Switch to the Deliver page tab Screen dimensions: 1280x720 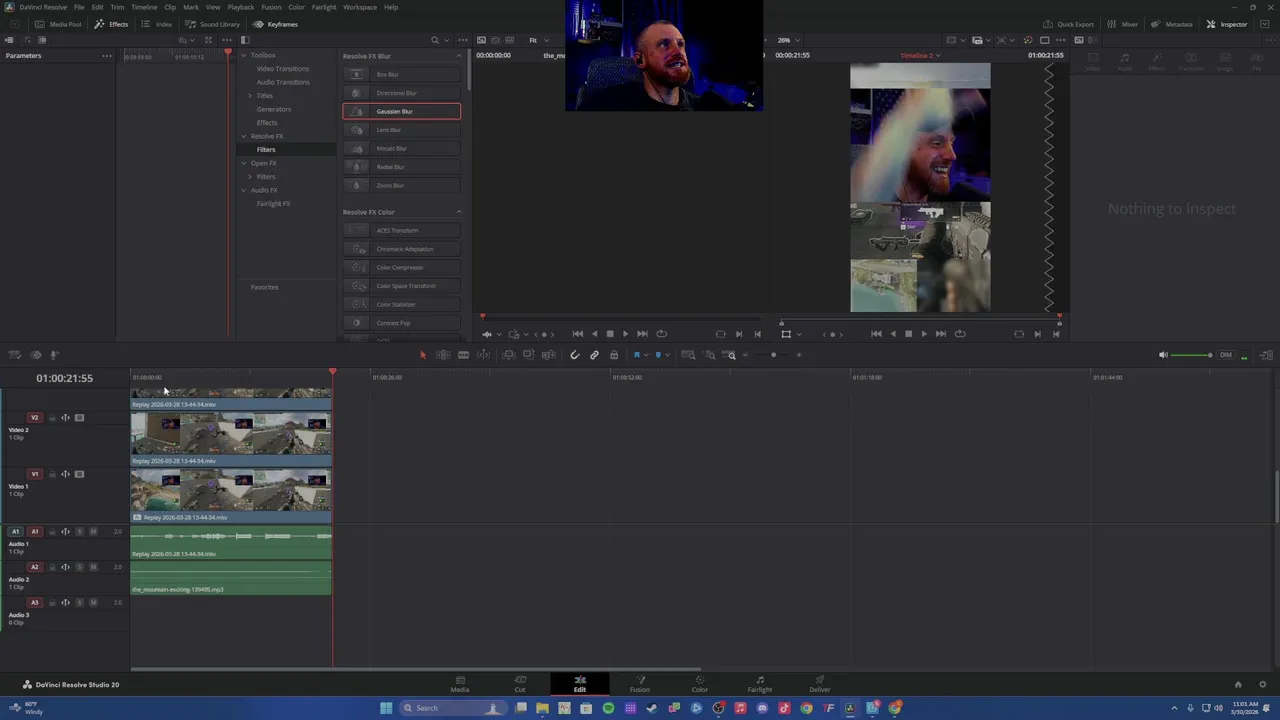point(819,684)
